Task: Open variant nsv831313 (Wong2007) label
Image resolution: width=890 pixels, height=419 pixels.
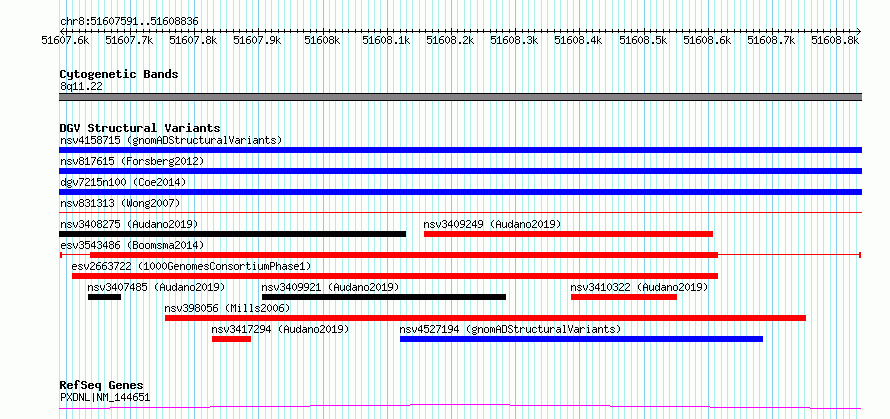Action: pyautogui.click(x=120, y=203)
